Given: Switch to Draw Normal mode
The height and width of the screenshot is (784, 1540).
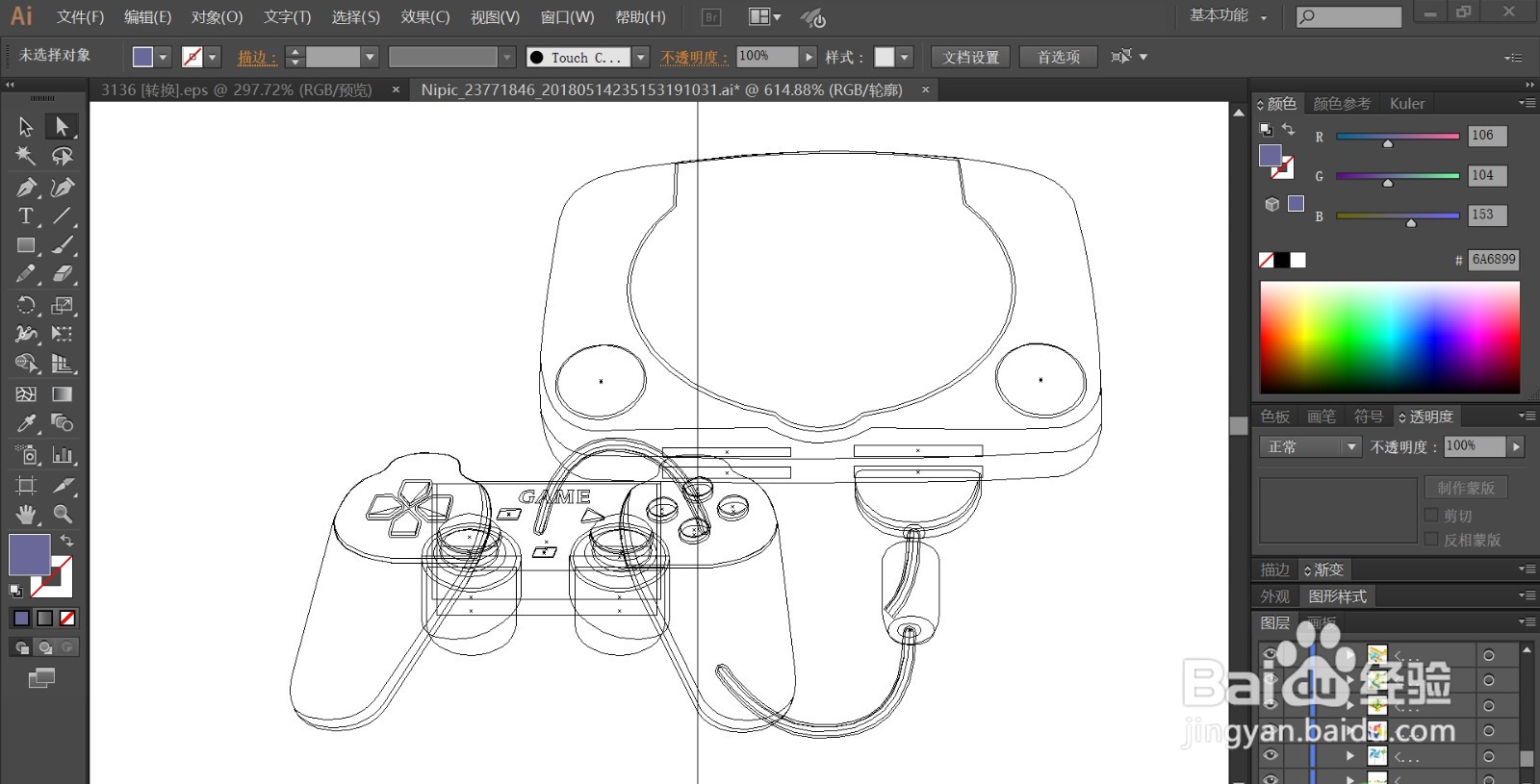Looking at the screenshot, I should point(21,647).
